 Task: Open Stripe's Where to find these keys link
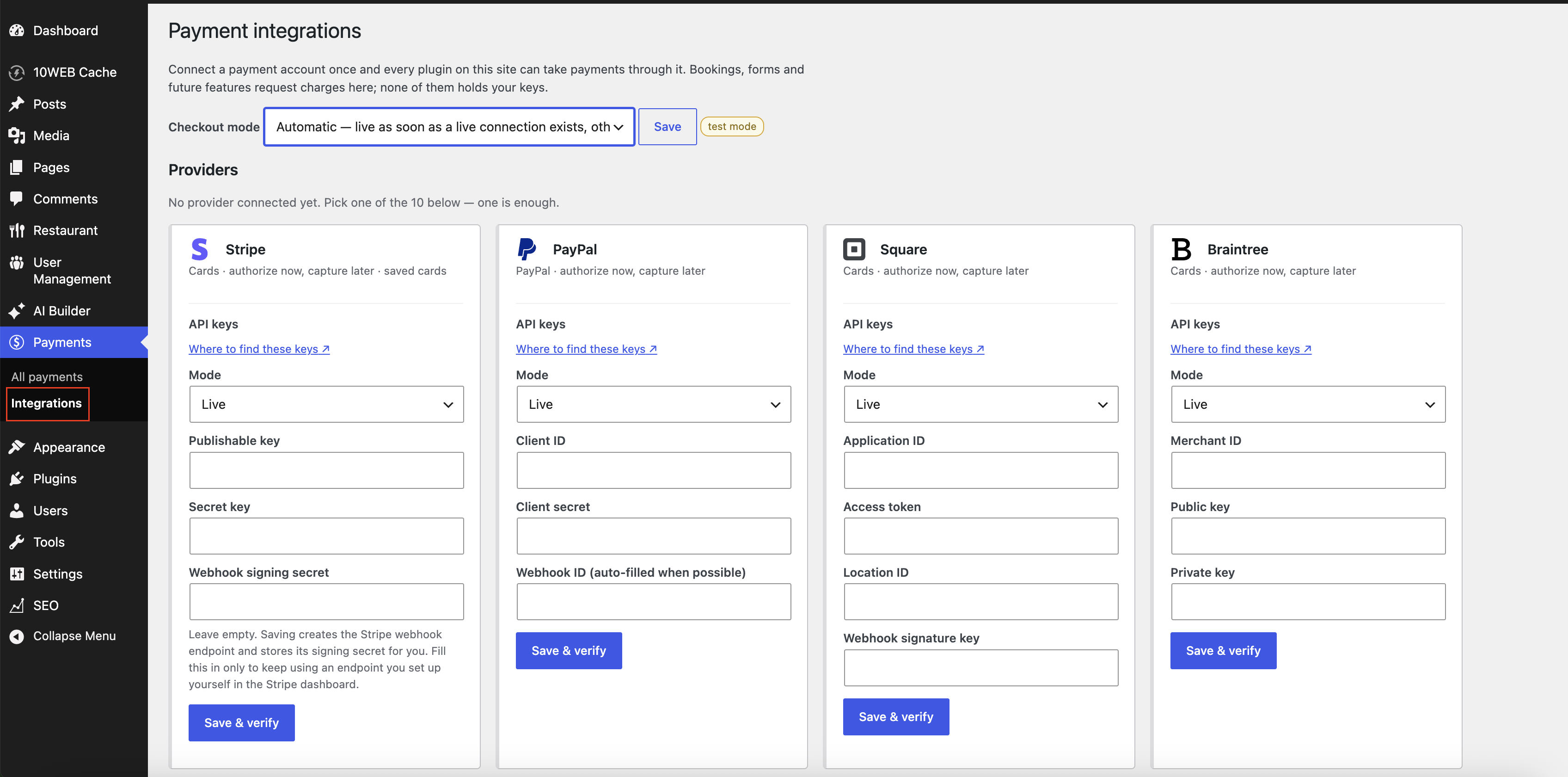259,349
